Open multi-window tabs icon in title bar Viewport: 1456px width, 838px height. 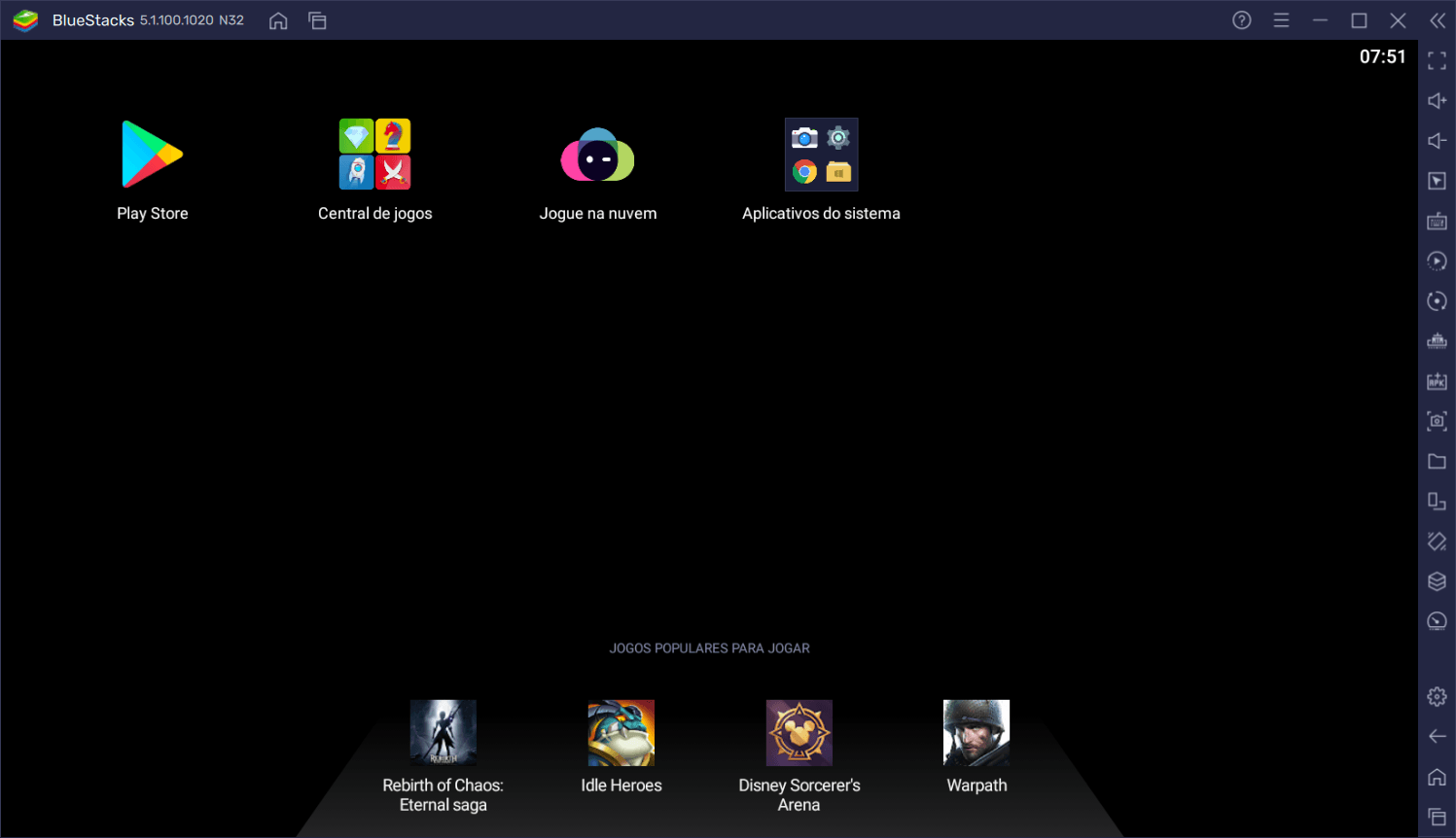[x=317, y=20]
